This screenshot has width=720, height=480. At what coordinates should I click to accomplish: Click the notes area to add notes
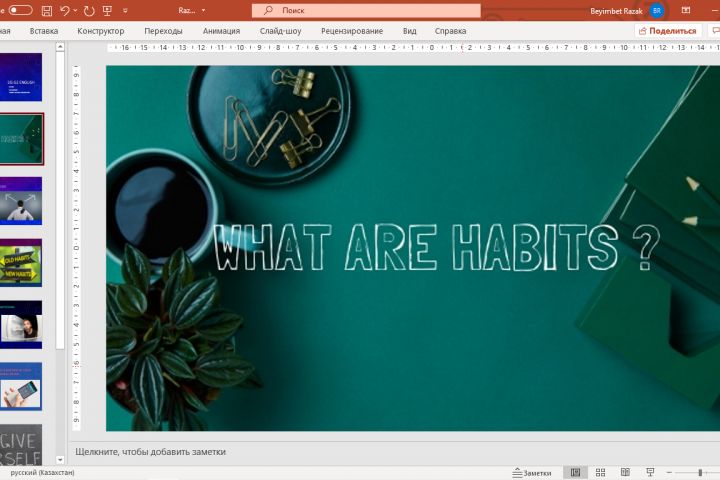pyautogui.click(x=394, y=452)
